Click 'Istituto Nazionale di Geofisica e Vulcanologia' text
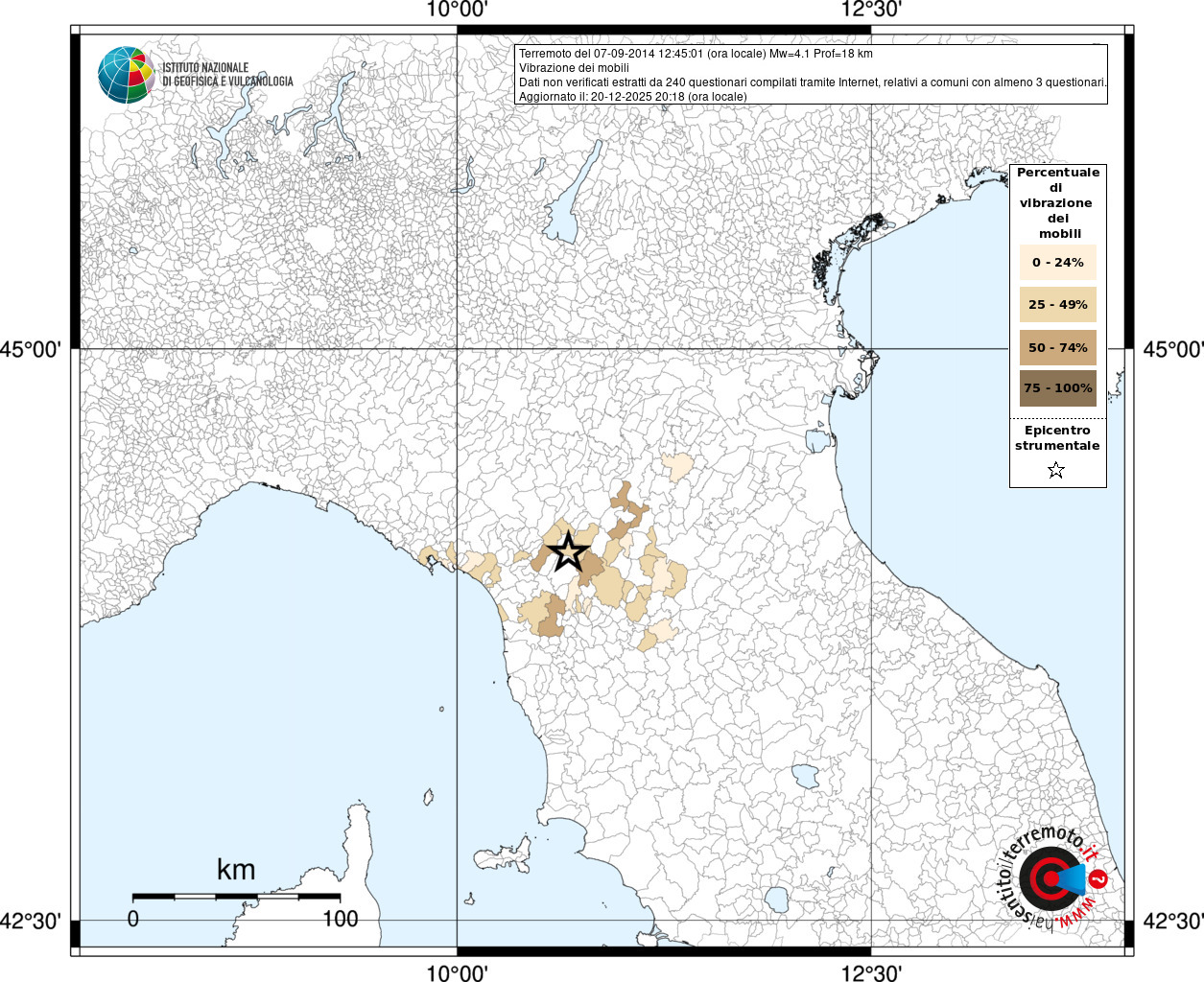Screen dimensions: 1204x982 tap(227, 75)
